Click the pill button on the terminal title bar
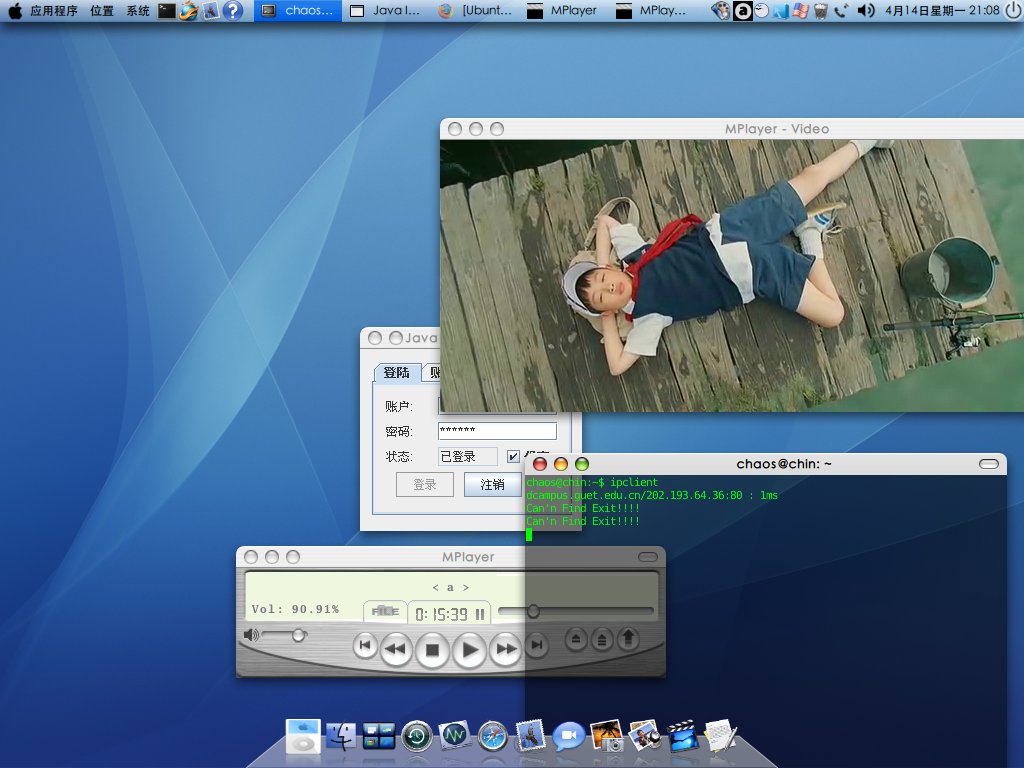1024x768 pixels. (989, 464)
